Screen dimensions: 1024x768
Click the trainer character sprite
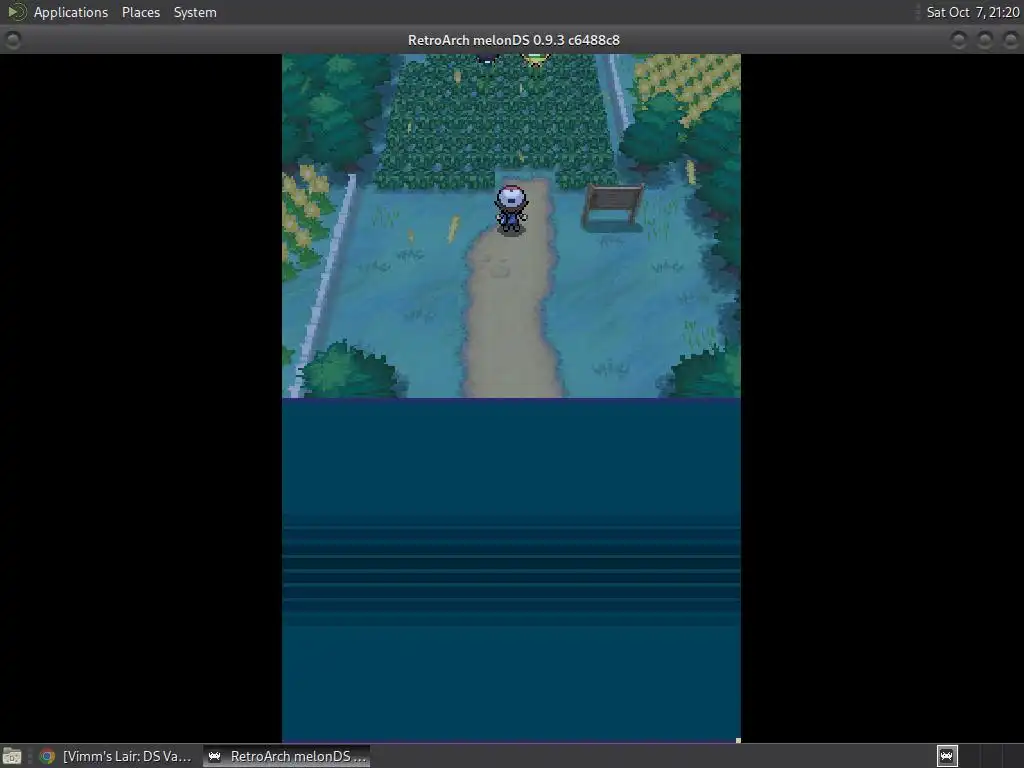(x=511, y=209)
